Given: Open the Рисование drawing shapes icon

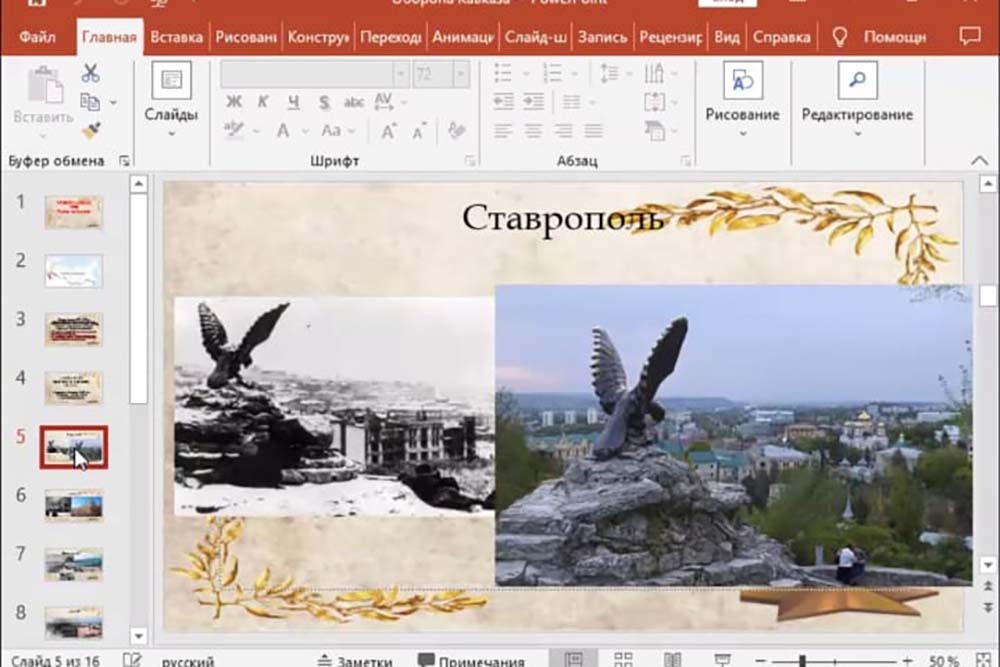Looking at the screenshot, I should pos(743,80).
